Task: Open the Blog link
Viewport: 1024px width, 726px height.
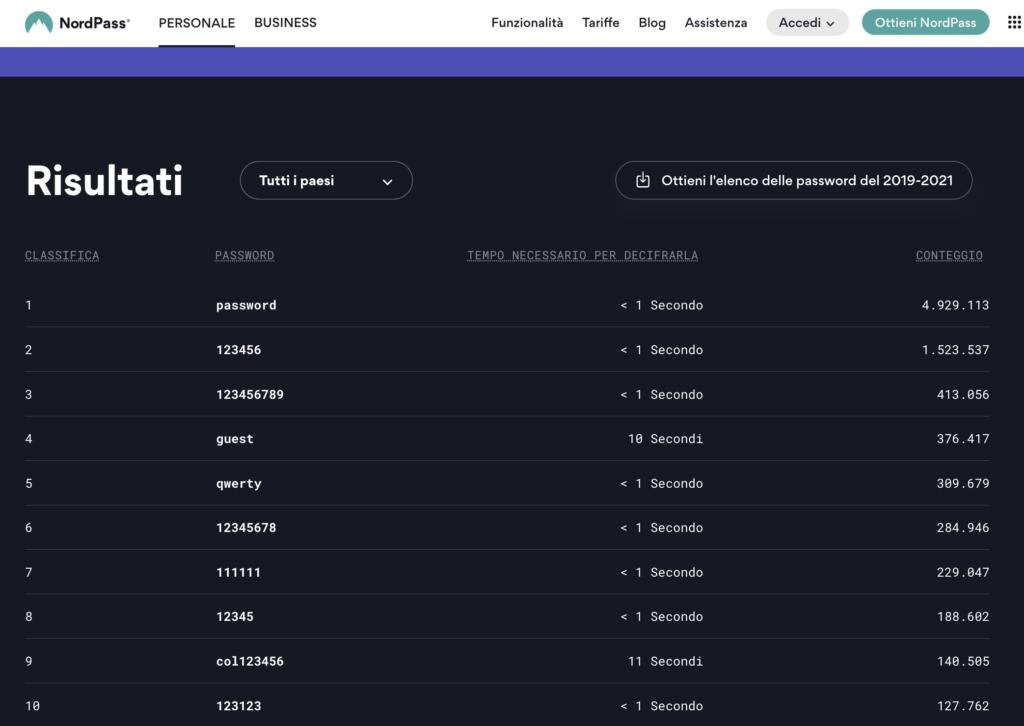Action: (x=652, y=23)
